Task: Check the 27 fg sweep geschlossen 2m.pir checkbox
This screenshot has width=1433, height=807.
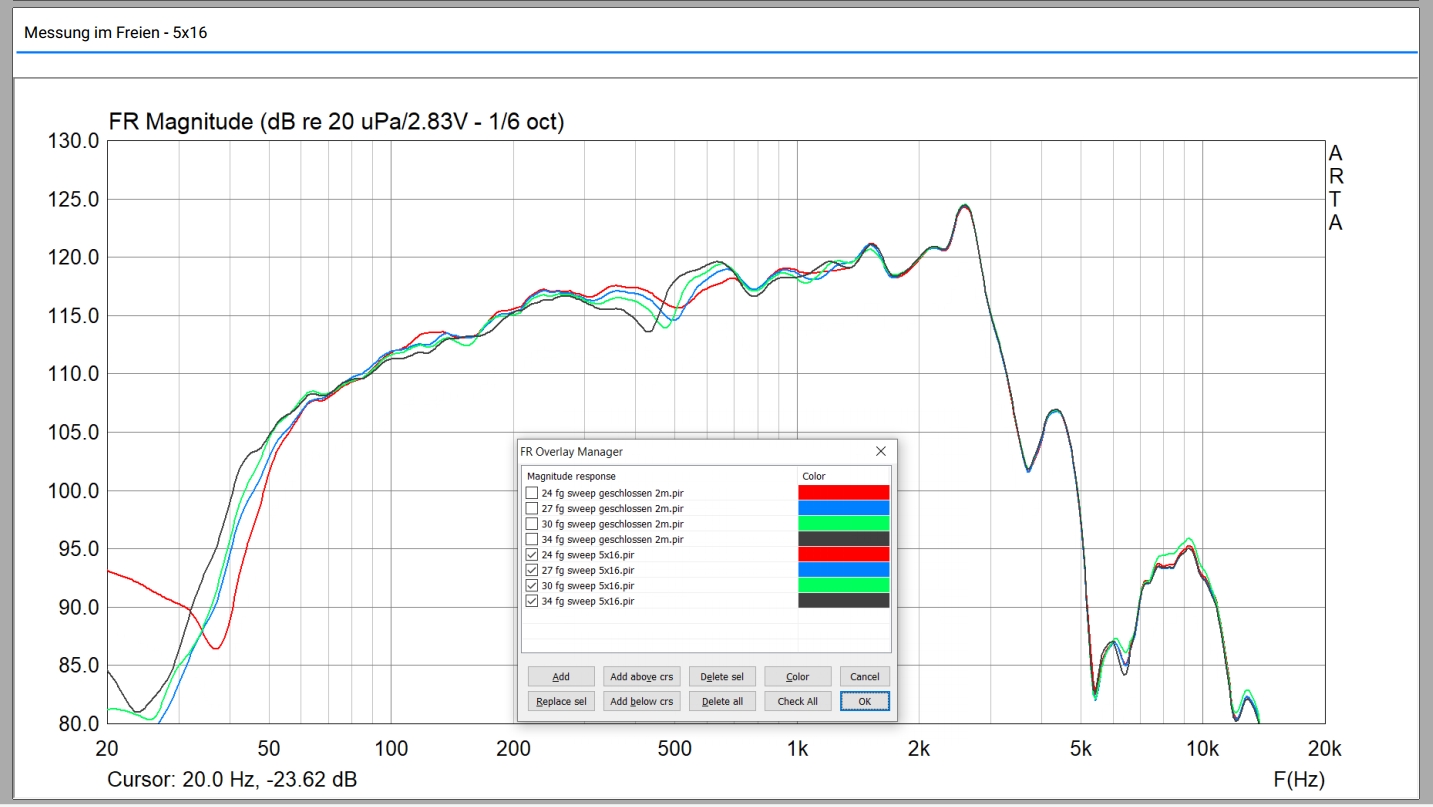Action: [x=532, y=508]
